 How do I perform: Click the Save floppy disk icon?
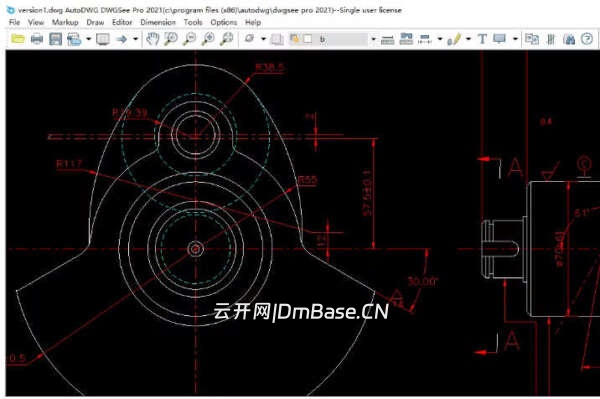click(55, 39)
